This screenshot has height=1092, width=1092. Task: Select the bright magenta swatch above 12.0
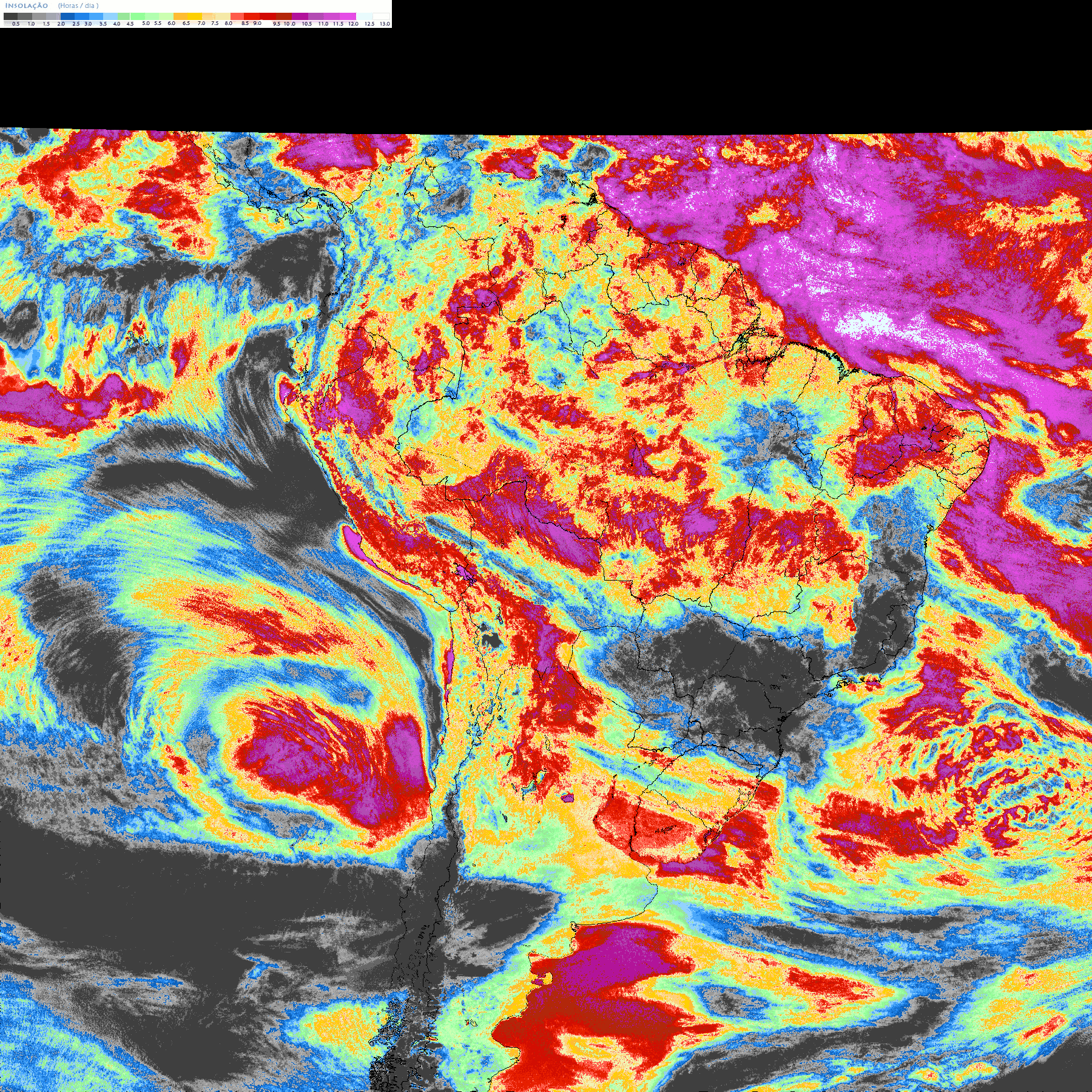[348, 16]
